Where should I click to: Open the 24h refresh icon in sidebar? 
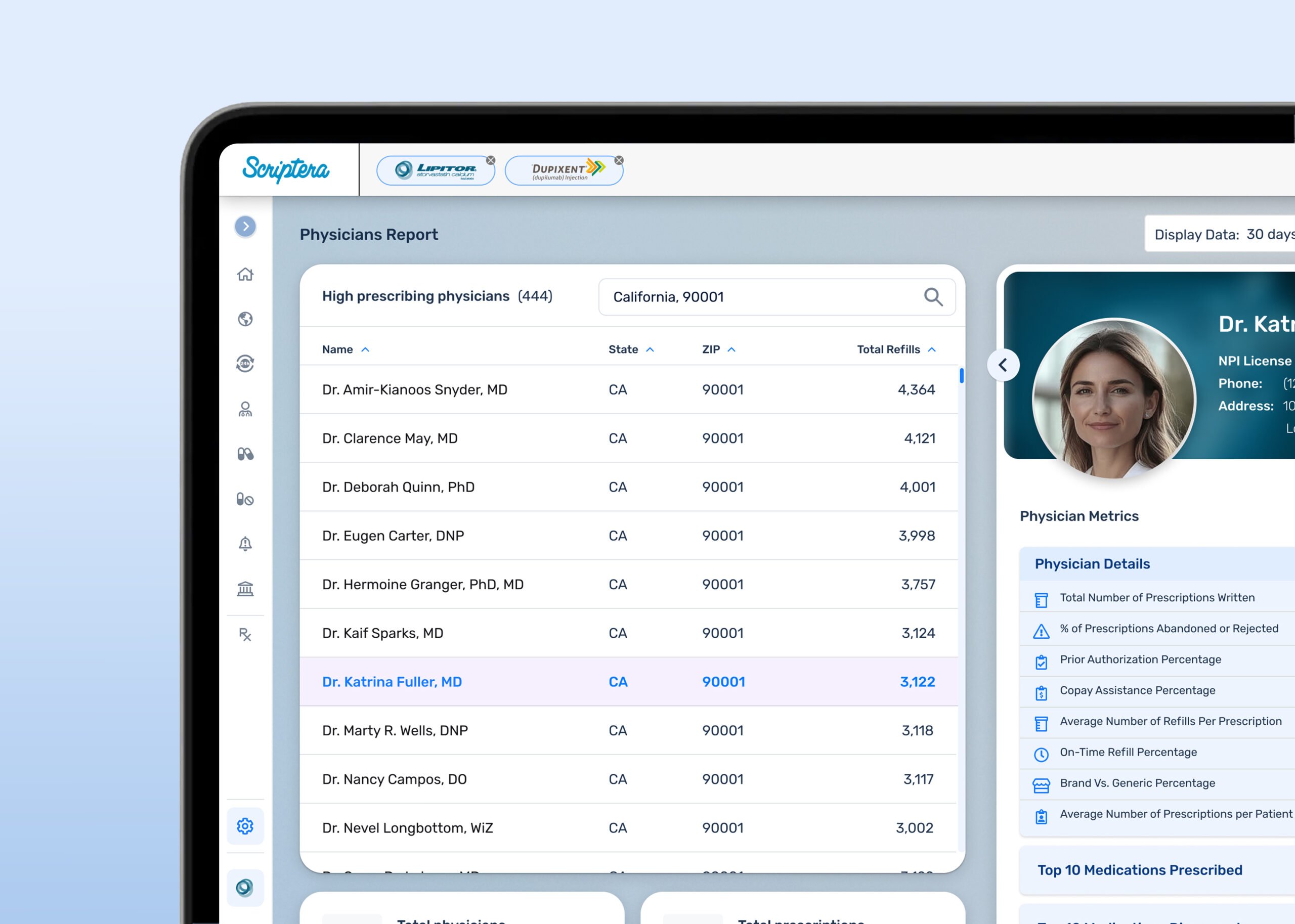pos(245,364)
